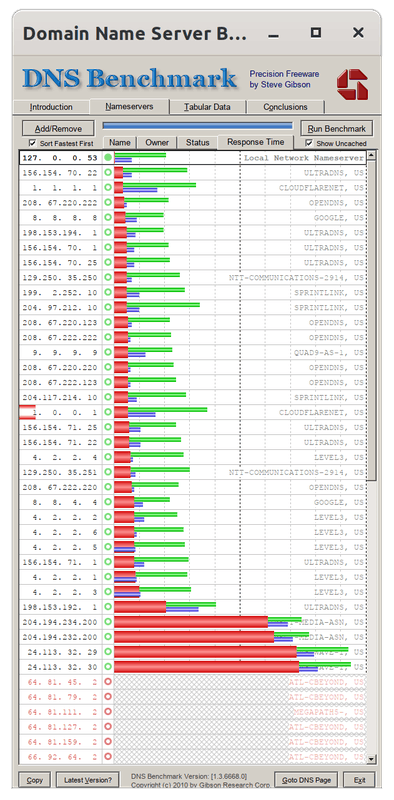Select the 64.81.79.2 dead nameserver address

point(61,697)
